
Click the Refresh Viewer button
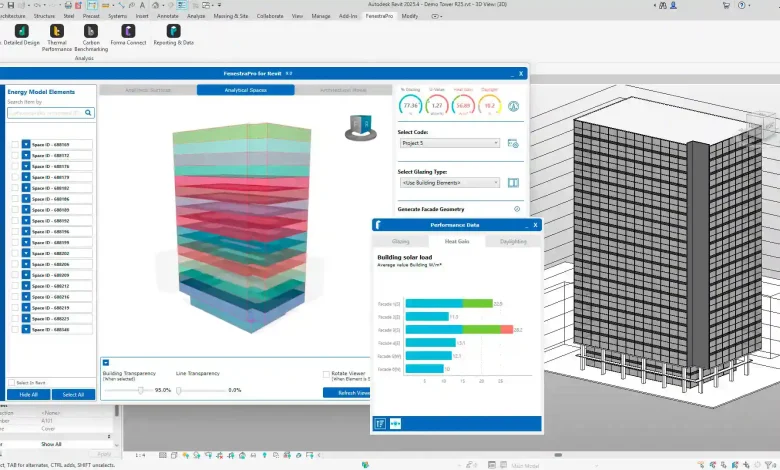(348, 393)
